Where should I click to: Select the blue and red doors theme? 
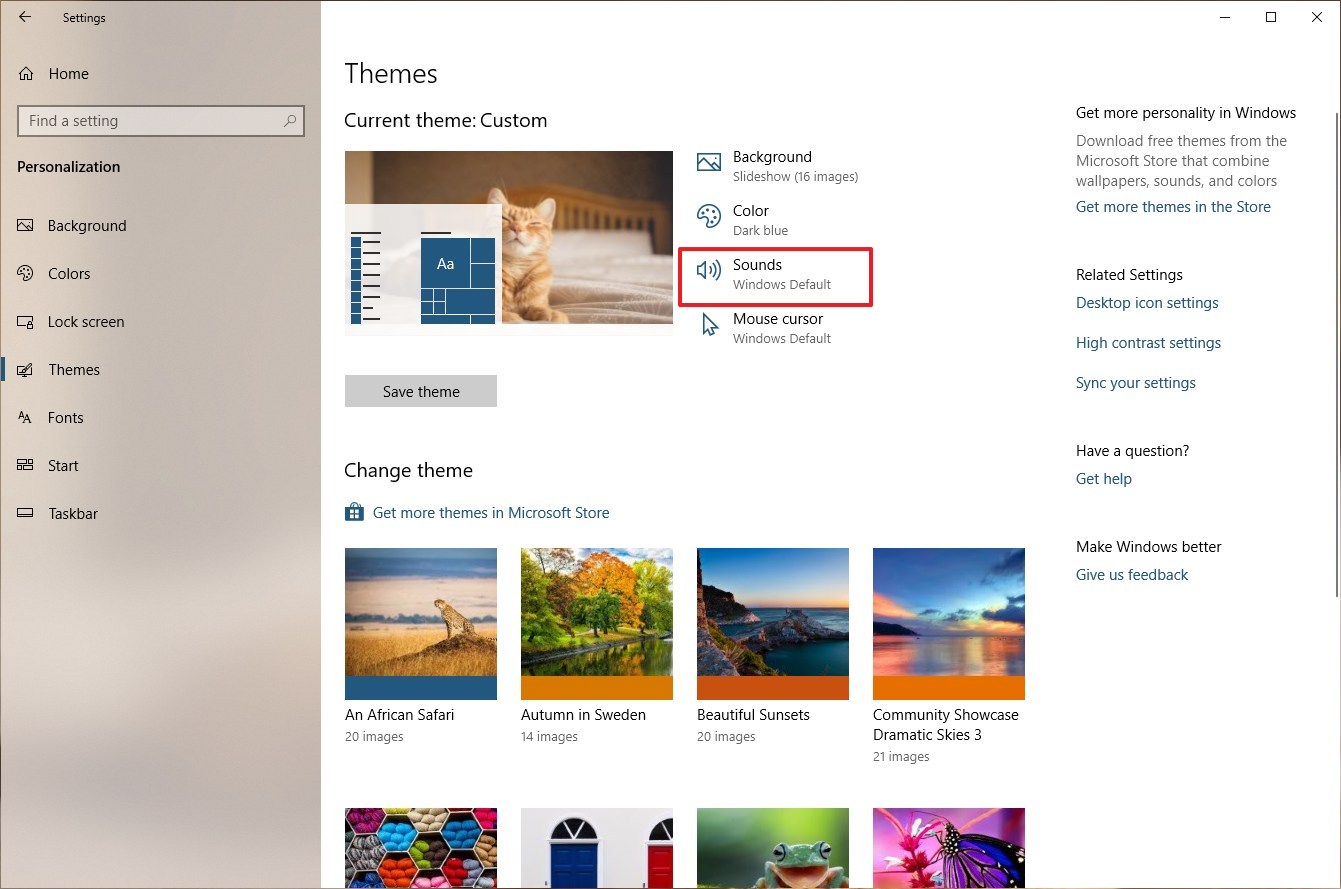click(x=597, y=848)
